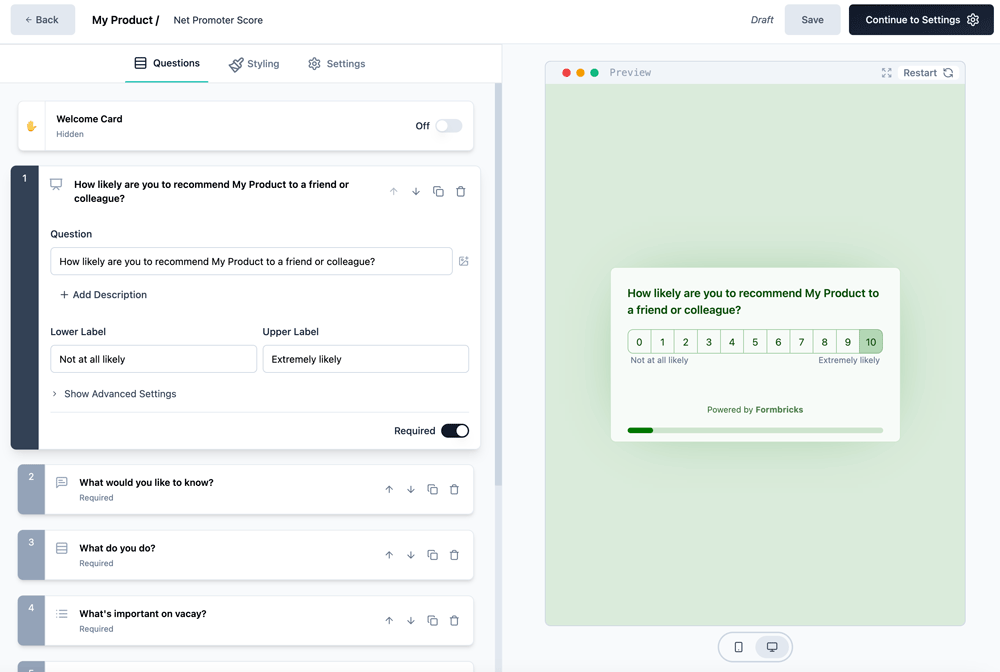This screenshot has width=1000, height=672.
Task: Expand the 'What do you do?' question card
Action: [220, 555]
